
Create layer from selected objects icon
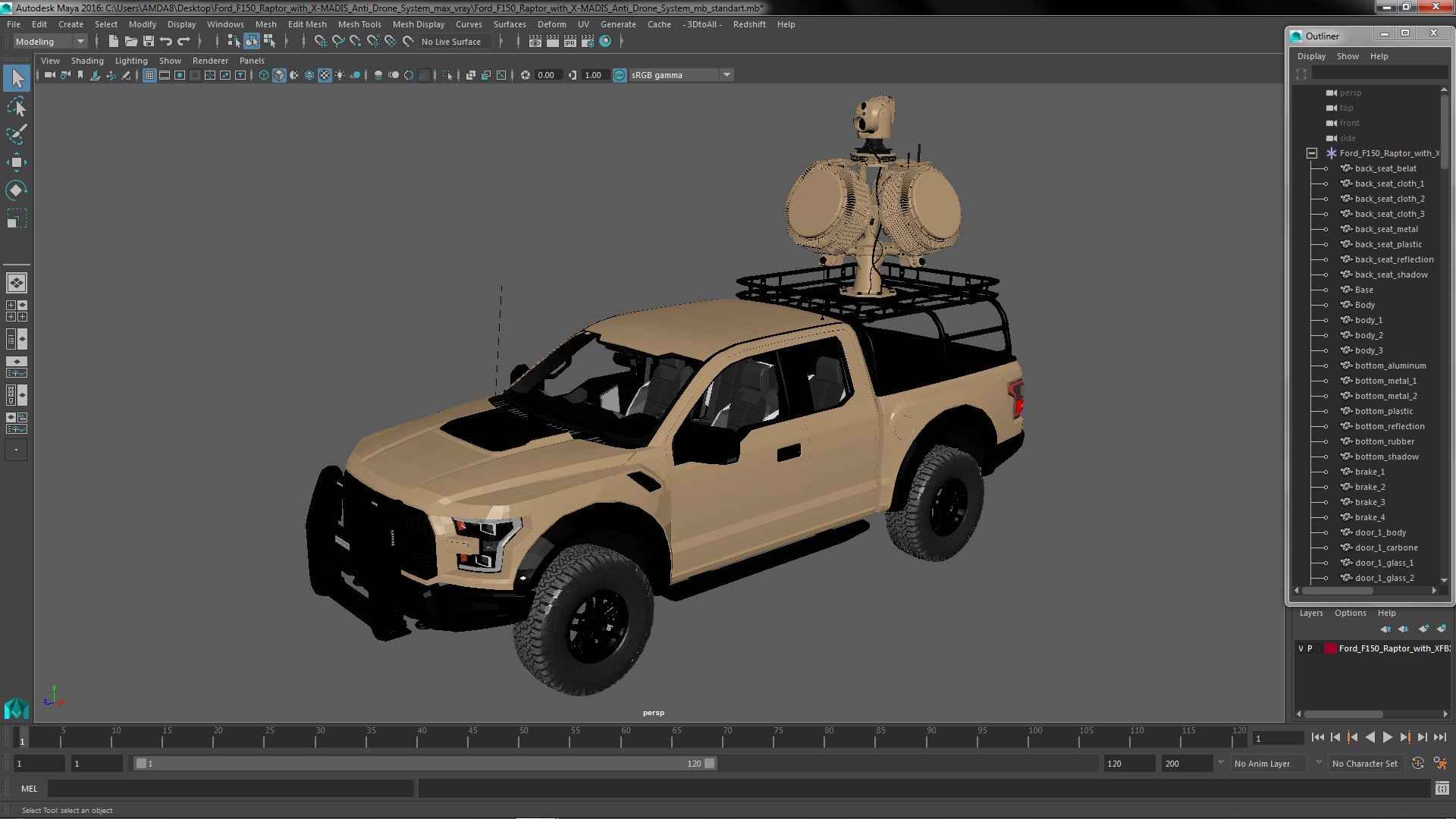[1441, 629]
